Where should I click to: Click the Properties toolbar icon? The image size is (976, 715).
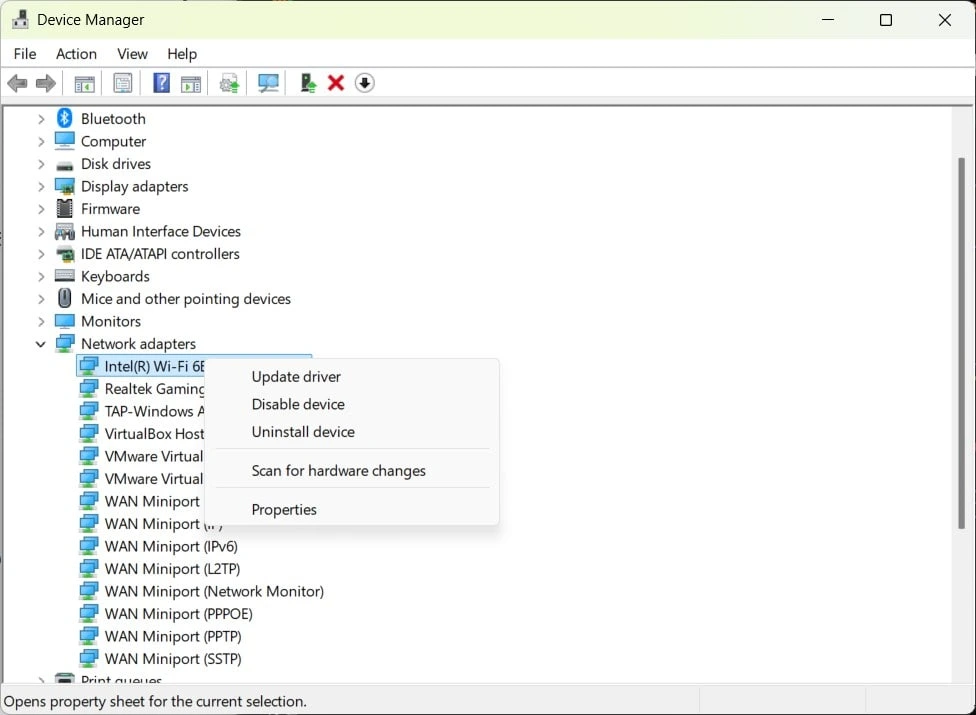(x=123, y=83)
